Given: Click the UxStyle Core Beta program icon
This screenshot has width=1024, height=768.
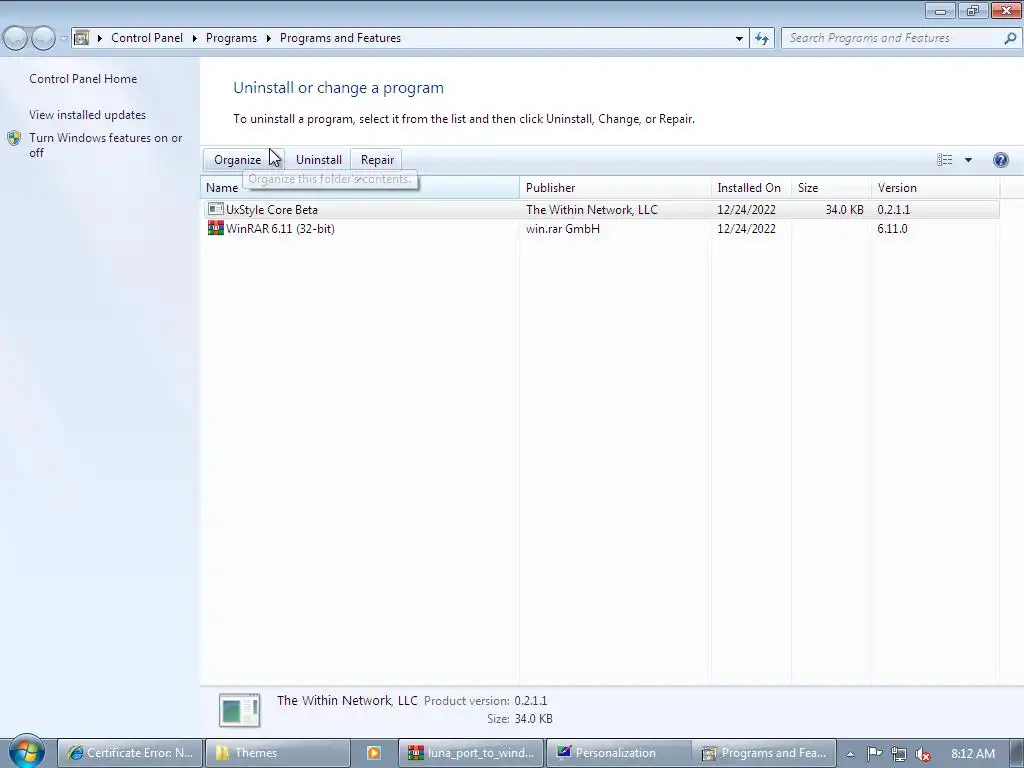Looking at the screenshot, I should click(216, 209).
